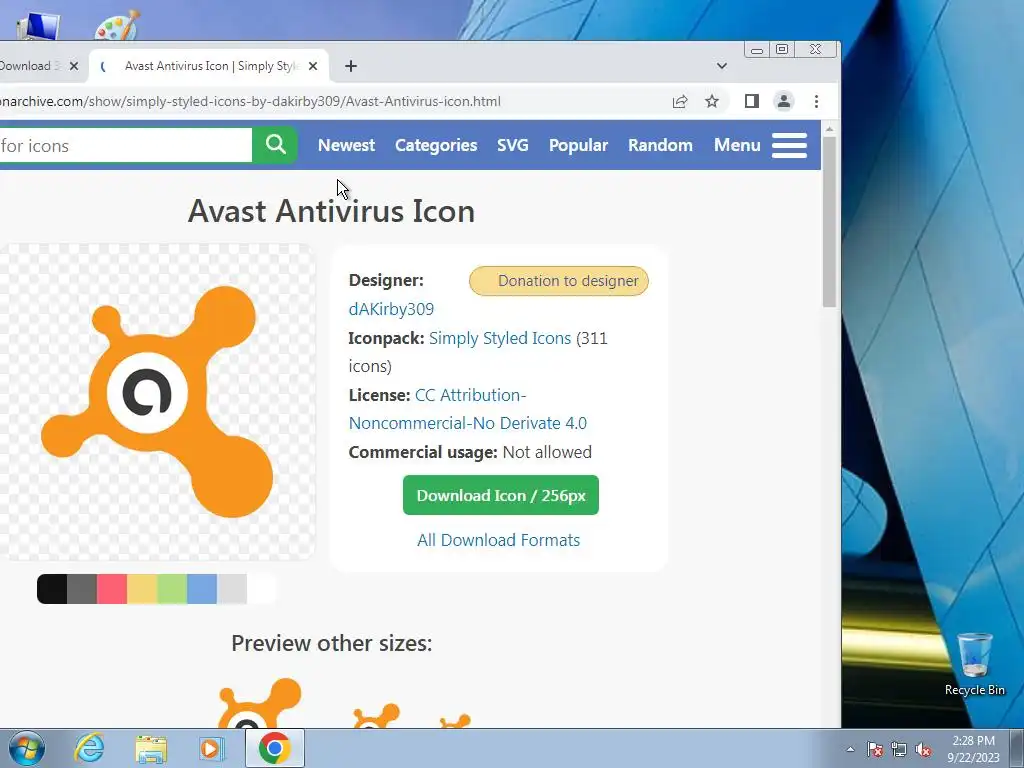Click the Preview other sizes heading
Image resolution: width=1024 pixels, height=768 pixels.
pos(332,643)
